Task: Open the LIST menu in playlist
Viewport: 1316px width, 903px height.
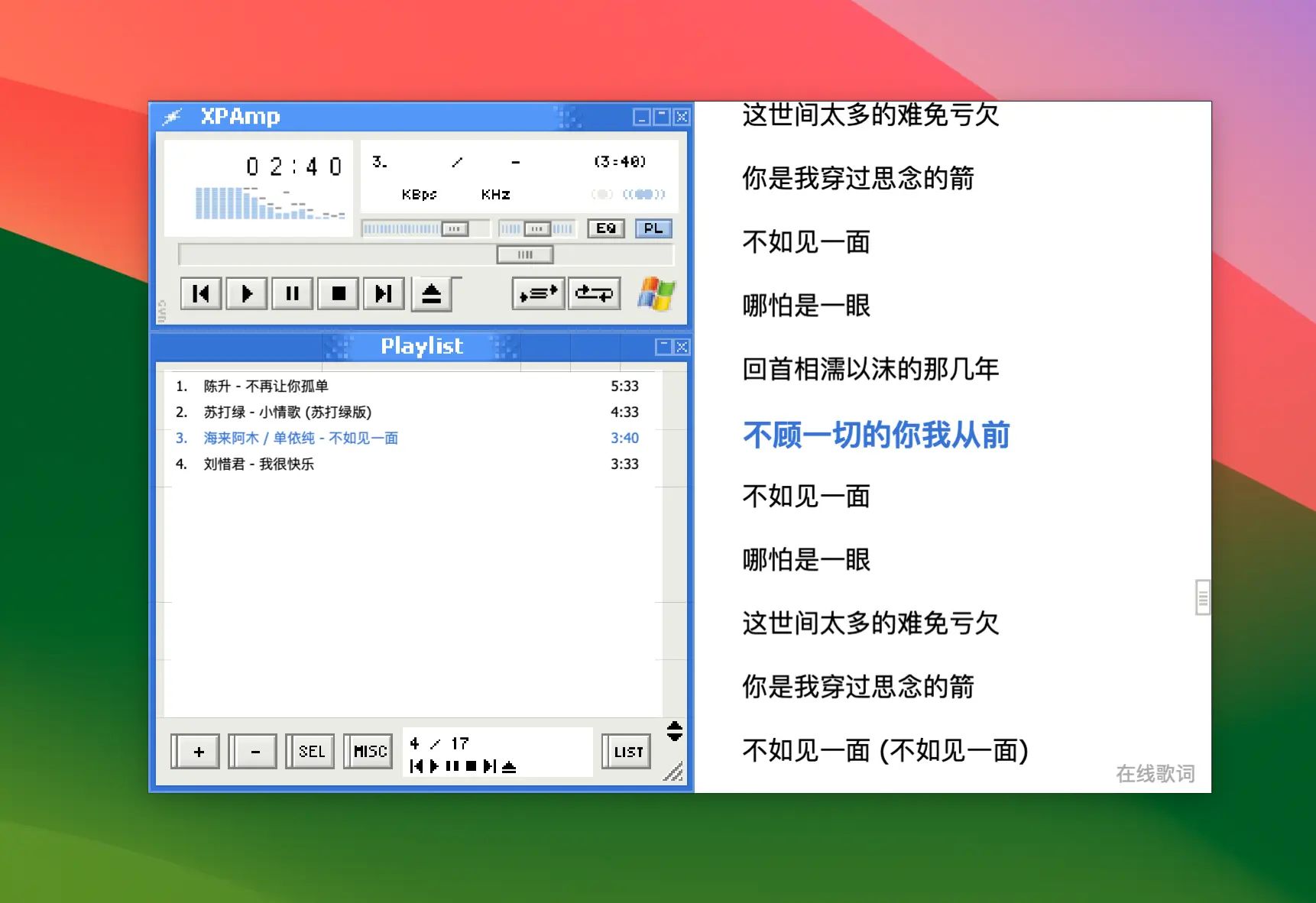Action: click(627, 752)
